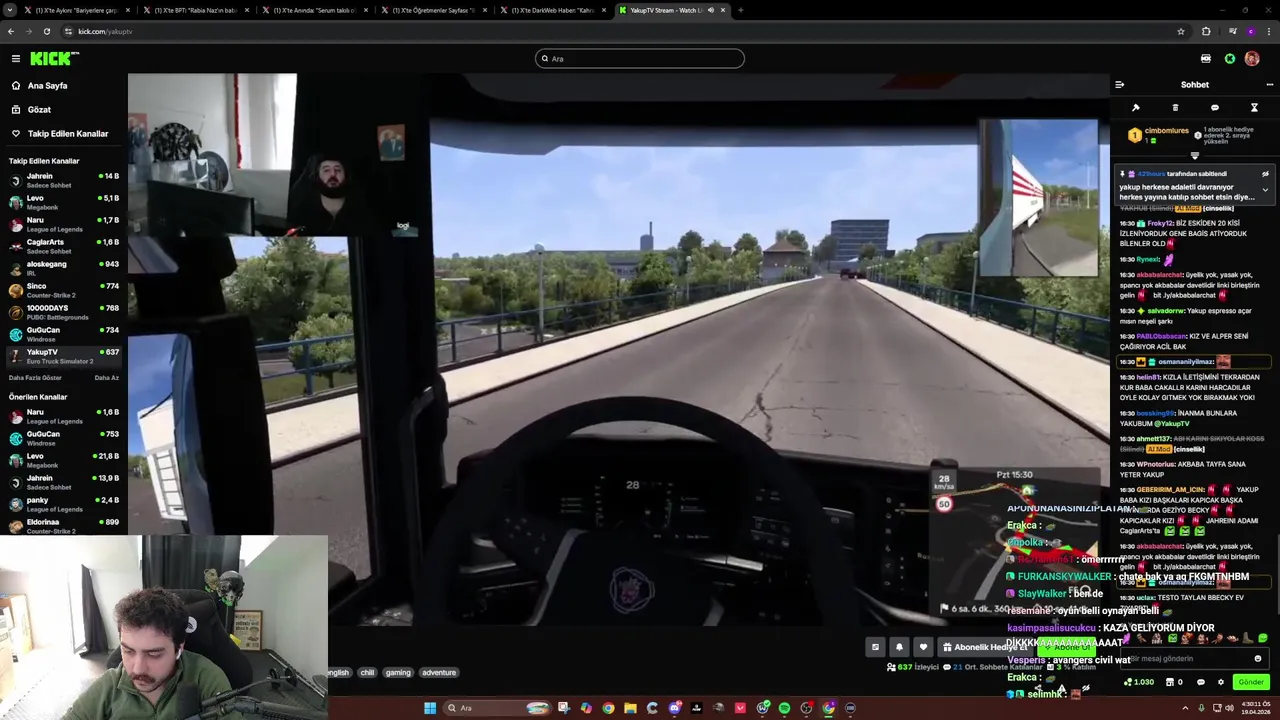Click the Abonelik Hediye Et button
The width and height of the screenshot is (1280, 720).
pyautogui.click(x=985, y=647)
